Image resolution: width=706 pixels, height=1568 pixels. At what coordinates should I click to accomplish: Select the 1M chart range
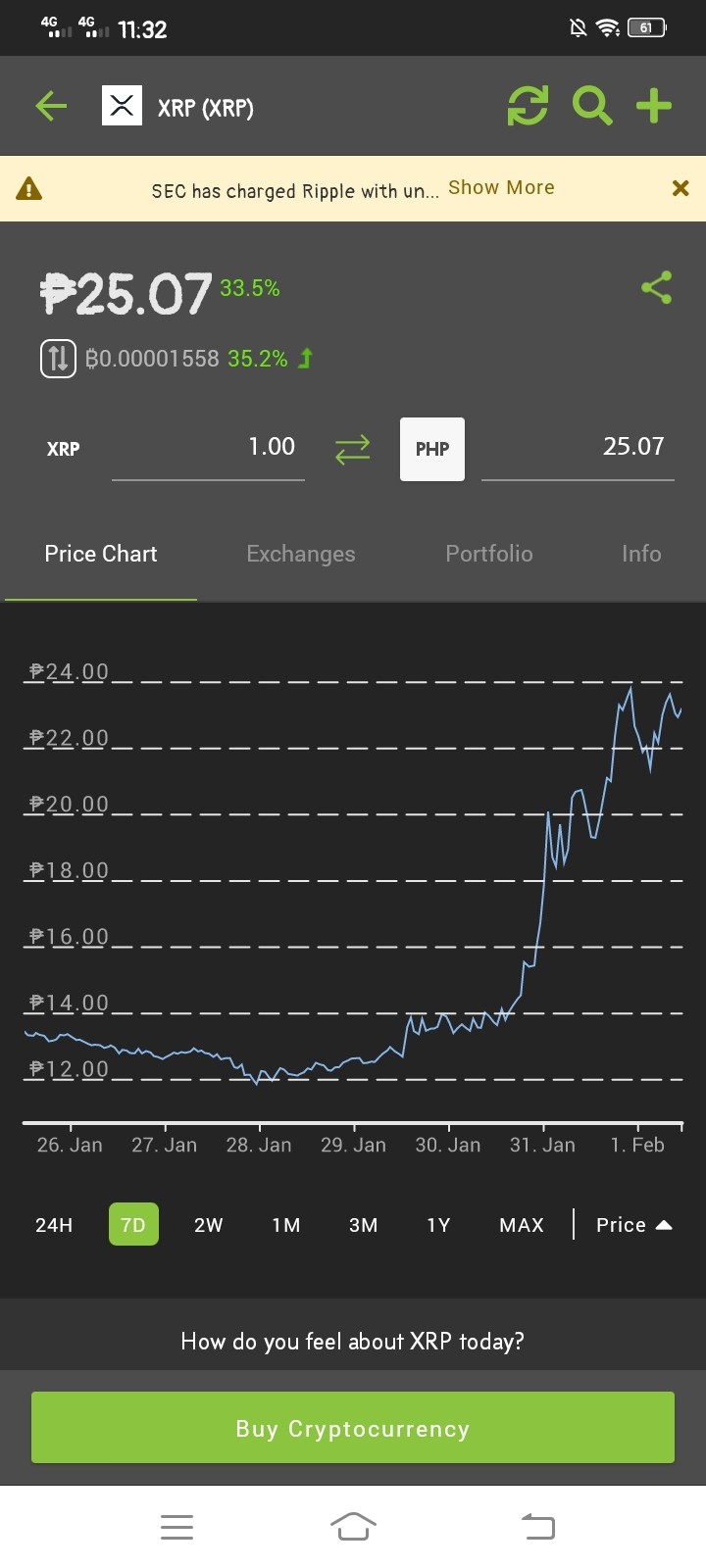[286, 1225]
